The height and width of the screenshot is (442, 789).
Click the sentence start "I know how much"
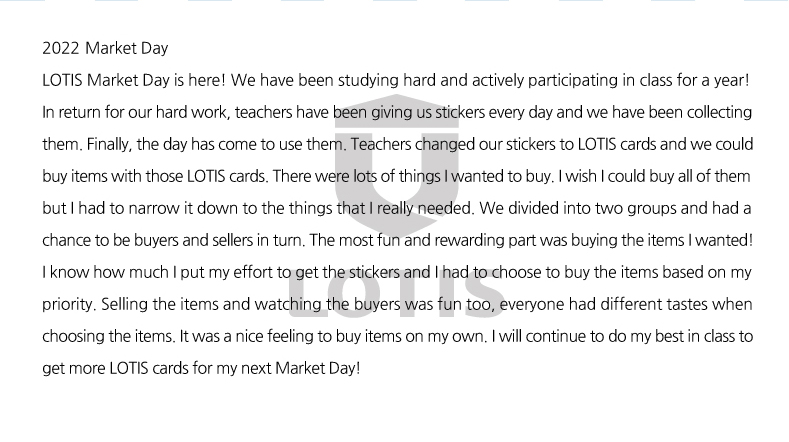105,272
